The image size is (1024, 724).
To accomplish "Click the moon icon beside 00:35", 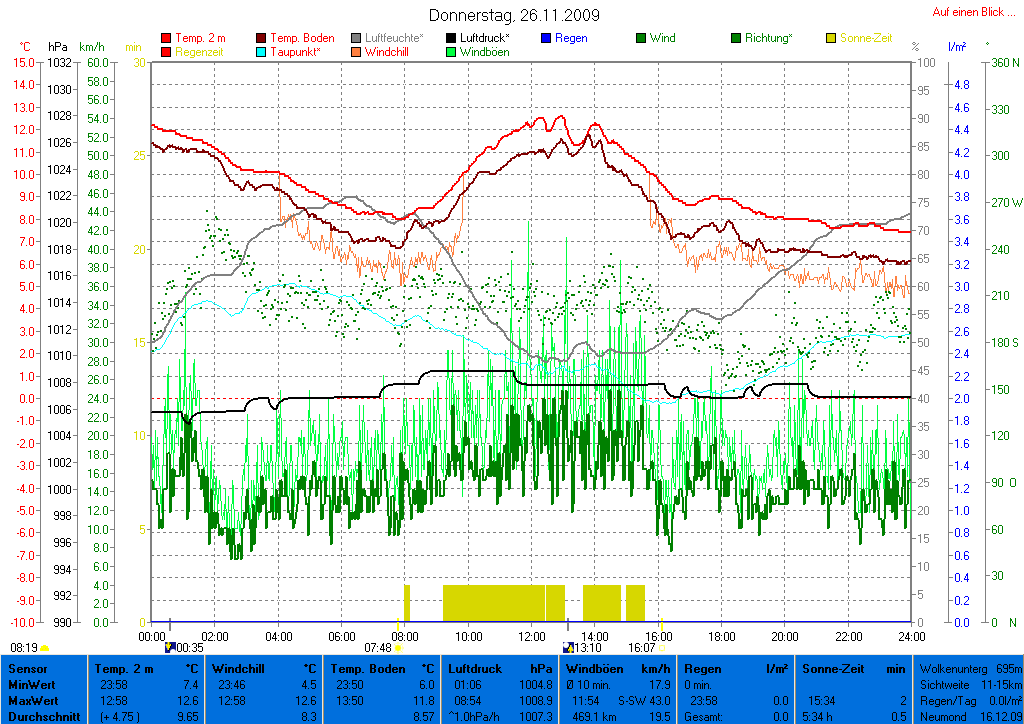I will (x=170, y=648).
